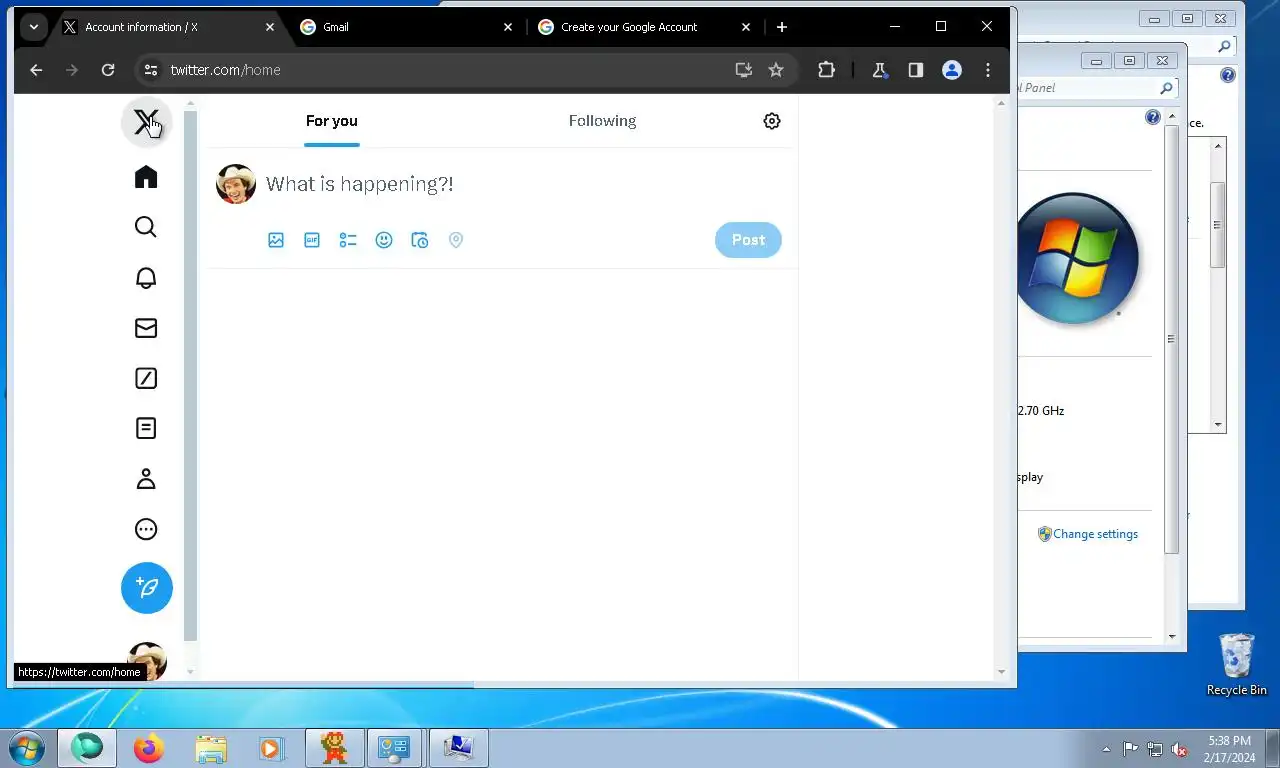This screenshot has height=768, width=1280.
Task: Open Notifications bell in sidebar
Action: click(146, 278)
